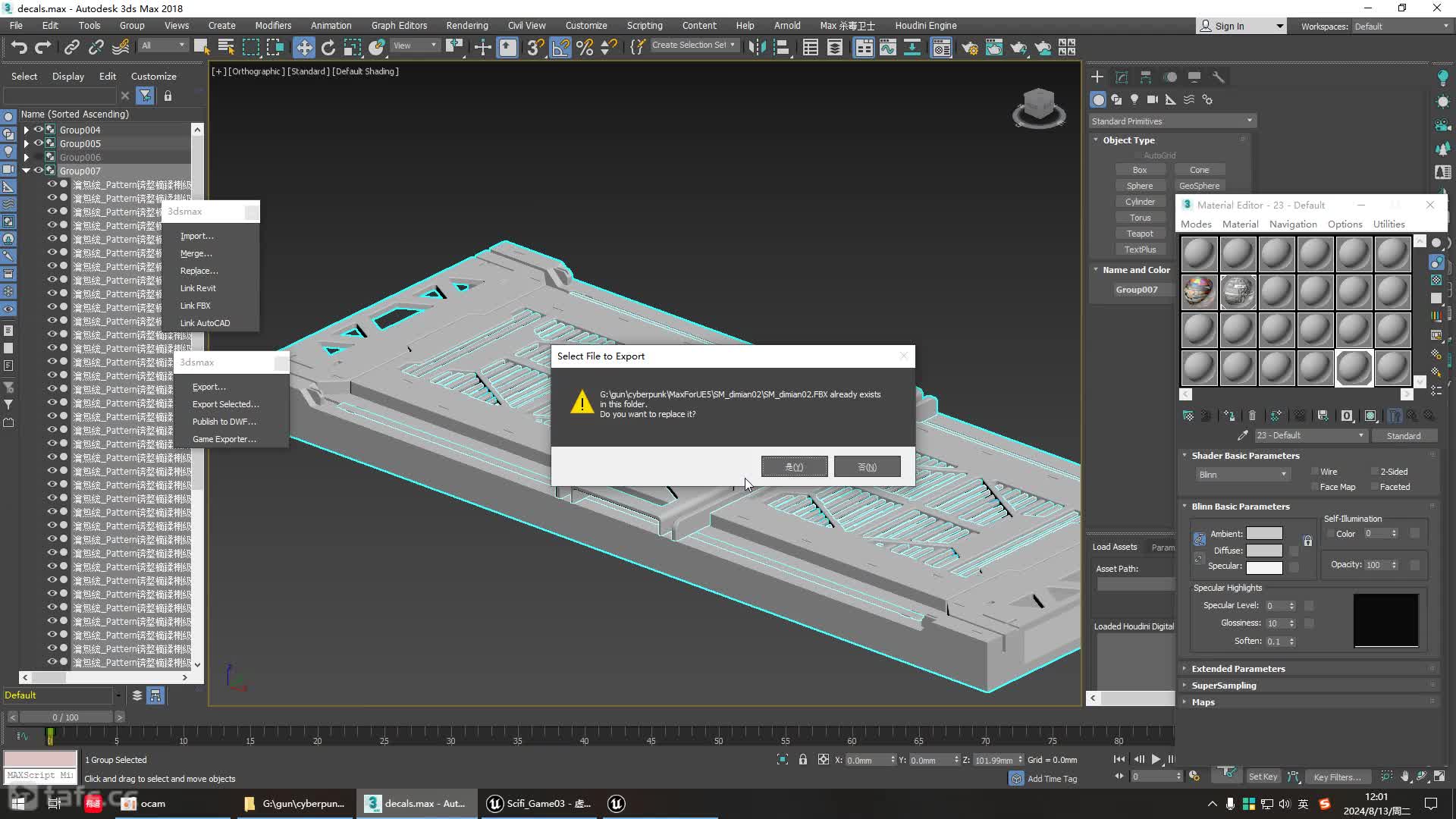Enable Self-Illumination Color checkbox

pyautogui.click(x=1331, y=534)
